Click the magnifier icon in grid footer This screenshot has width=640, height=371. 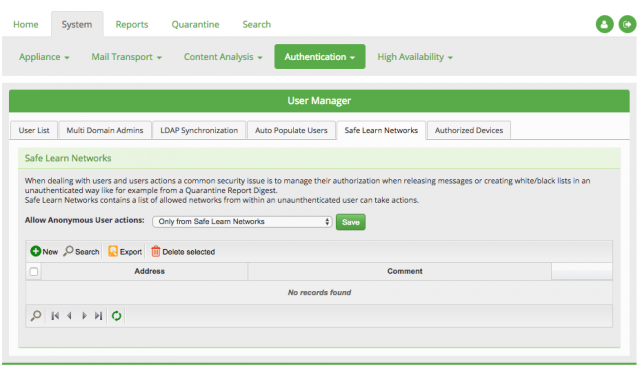point(36,315)
